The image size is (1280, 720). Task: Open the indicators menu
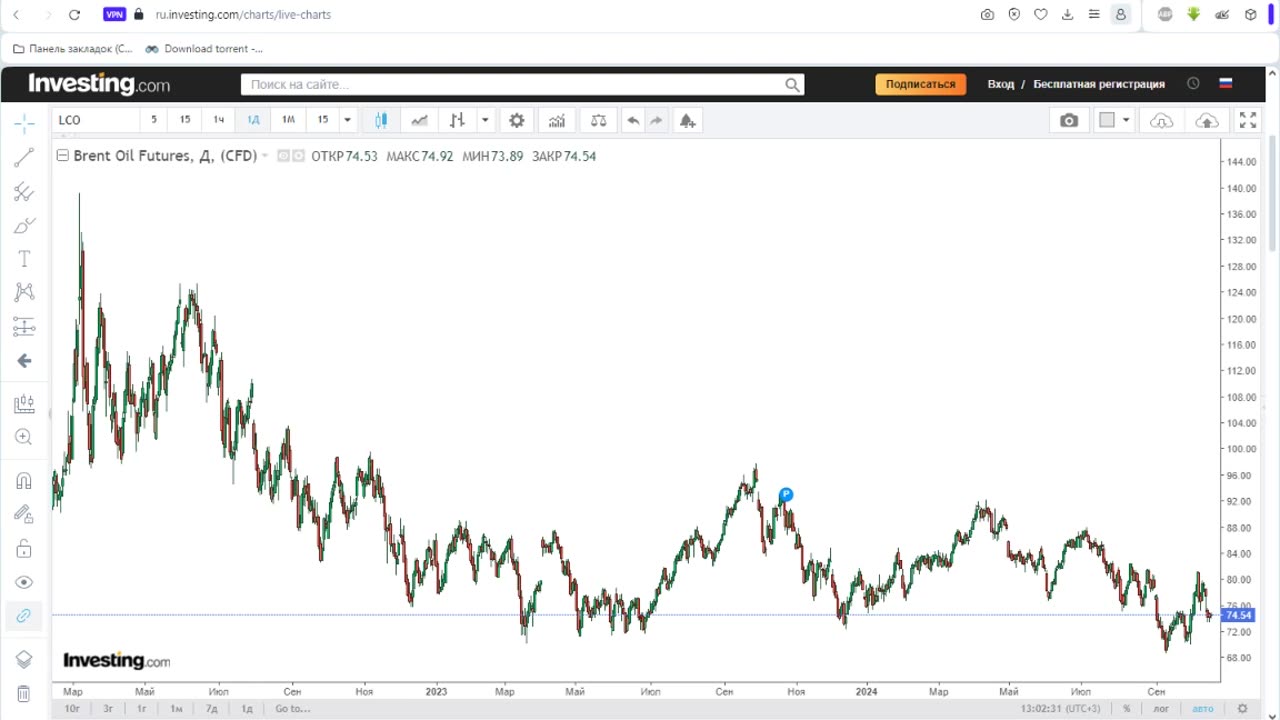point(557,120)
